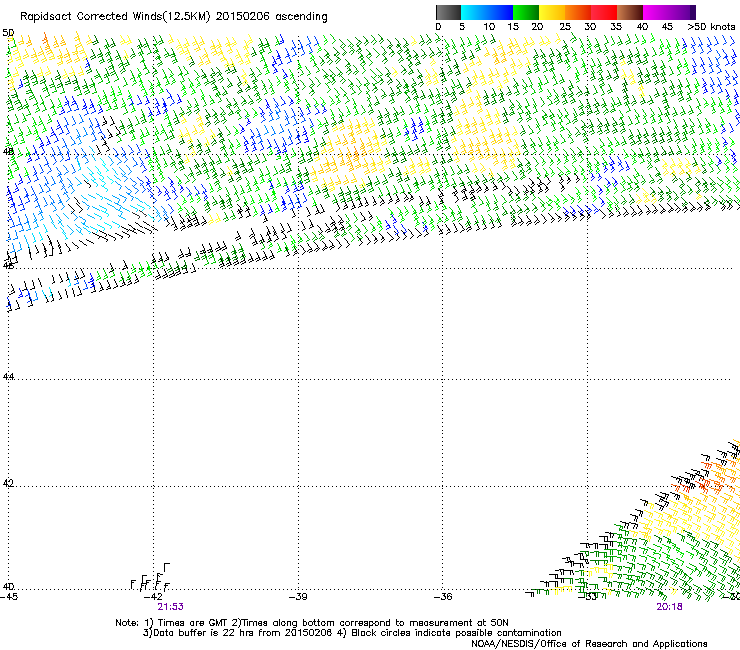Click the brown 35-40 knots legend segment
This screenshot has width=740, height=650.
click(630, 12)
